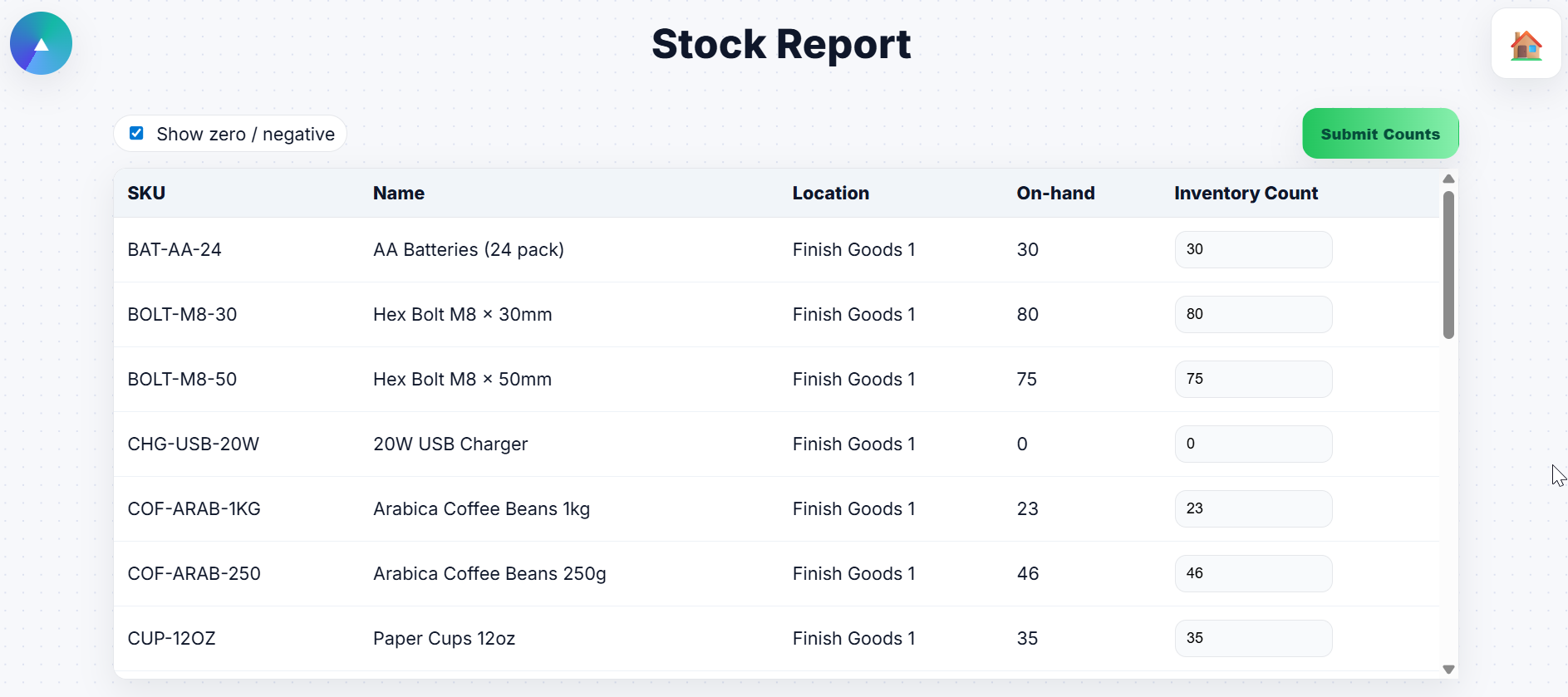Click scrollbar down arrow in table
The width and height of the screenshot is (1568, 697).
(1448, 669)
